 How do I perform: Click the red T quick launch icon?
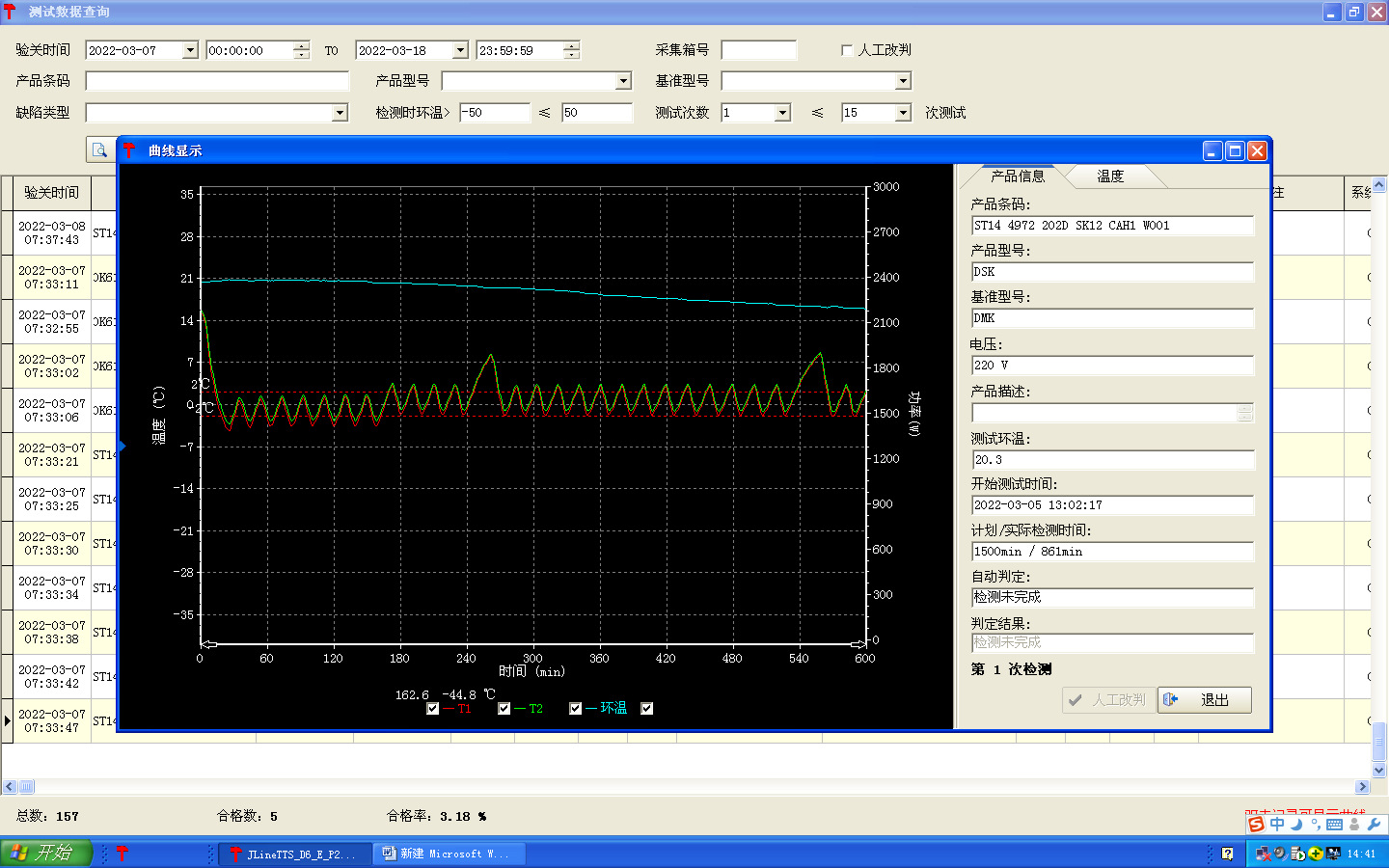(x=123, y=854)
